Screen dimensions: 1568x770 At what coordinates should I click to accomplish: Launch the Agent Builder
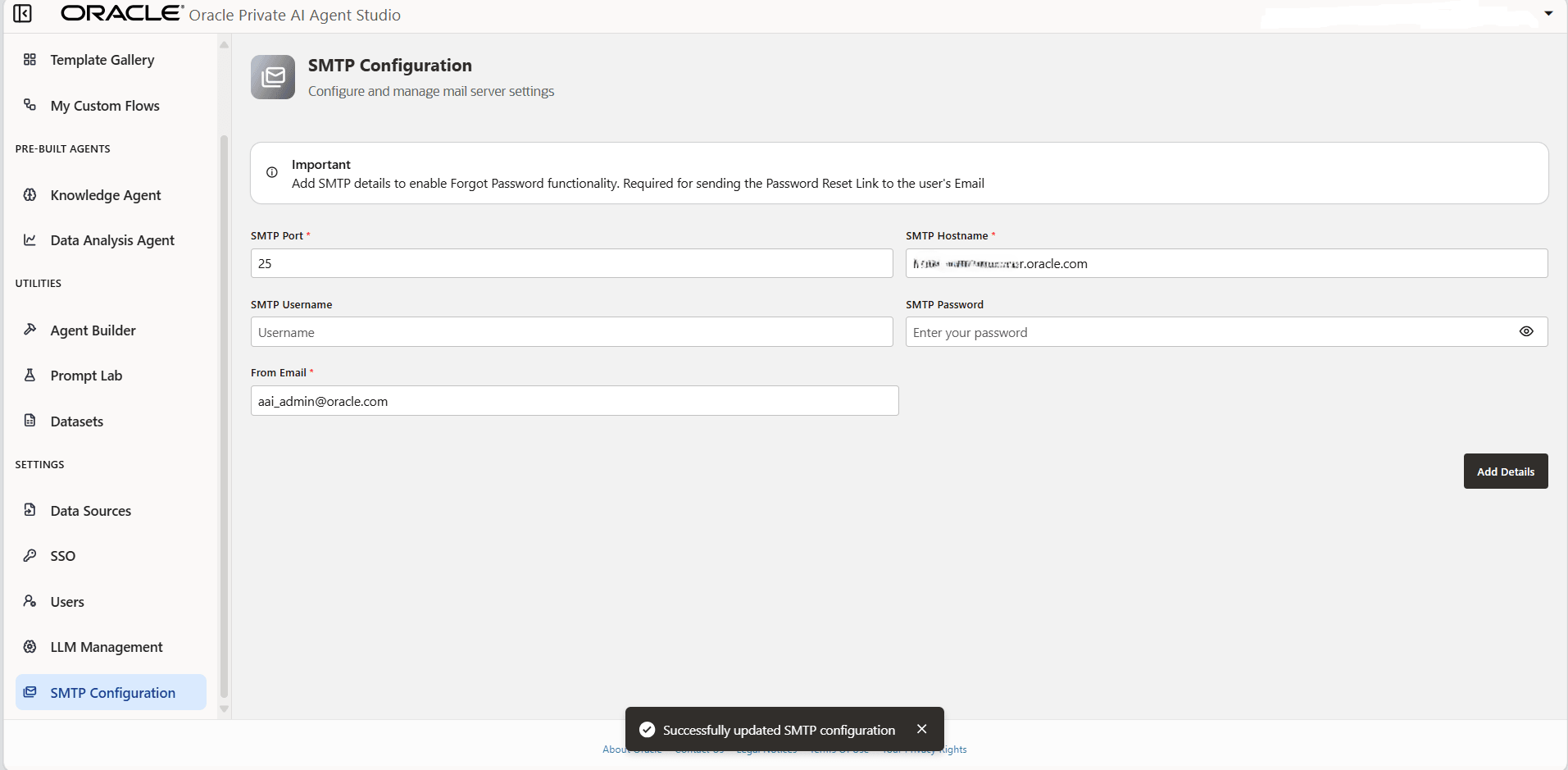coord(92,330)
